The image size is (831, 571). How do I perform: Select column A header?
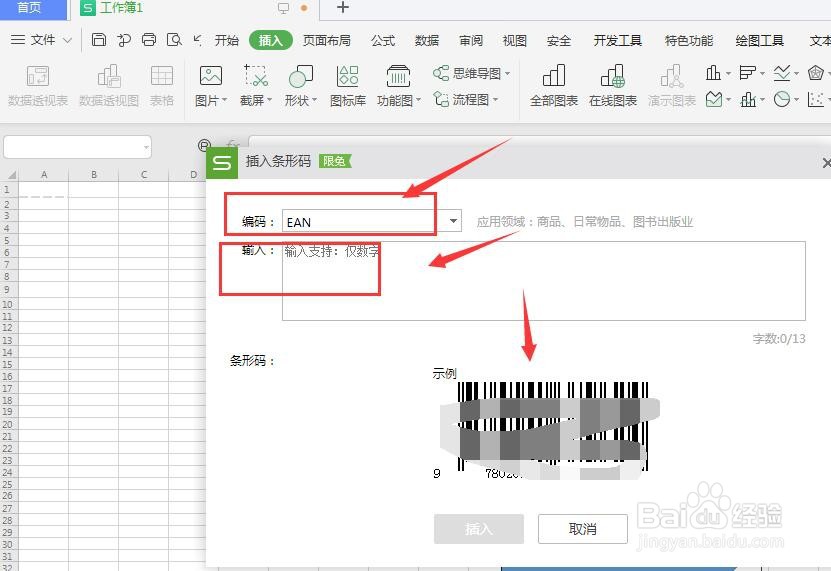pos(43,174)
